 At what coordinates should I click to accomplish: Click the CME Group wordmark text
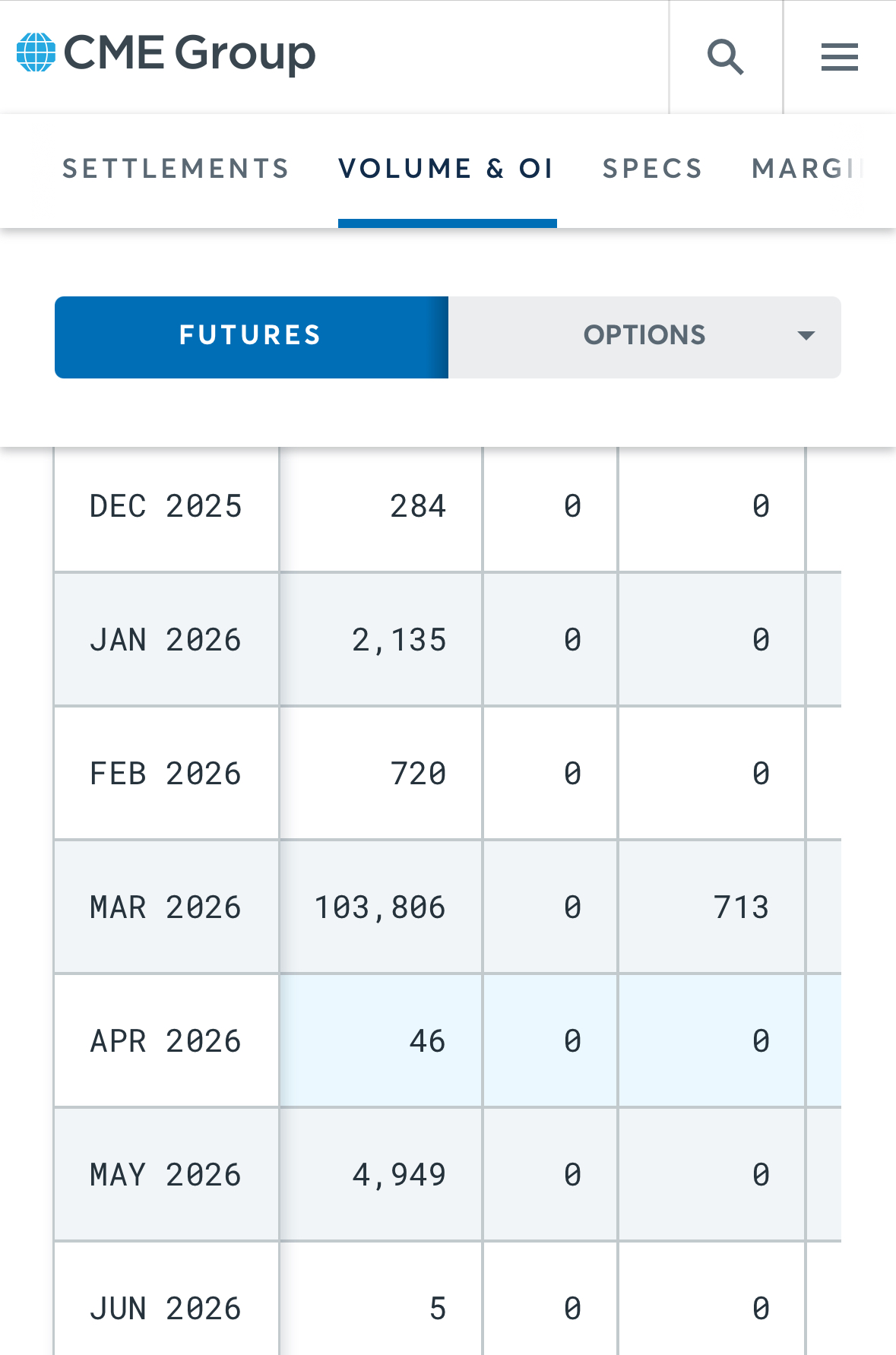coord(189,53)
